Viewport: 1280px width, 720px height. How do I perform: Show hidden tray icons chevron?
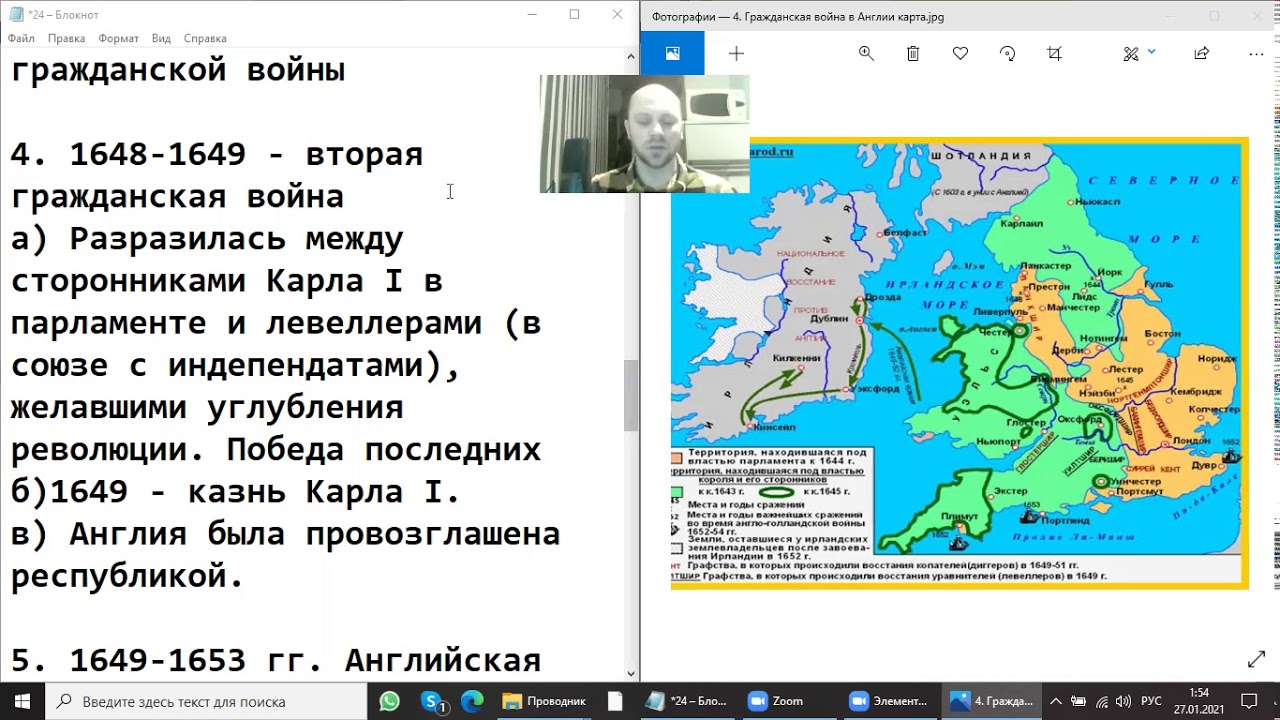[x=1054, y=701]
